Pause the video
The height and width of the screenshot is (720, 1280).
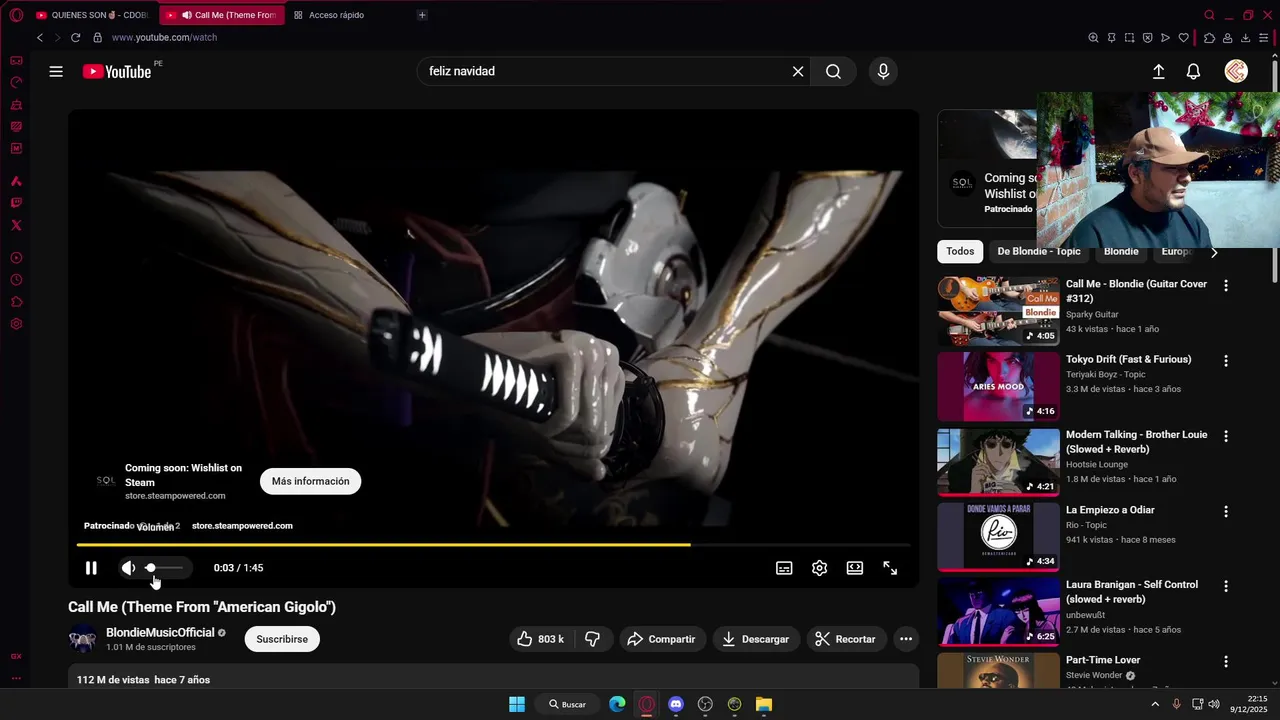pos(91,568)
